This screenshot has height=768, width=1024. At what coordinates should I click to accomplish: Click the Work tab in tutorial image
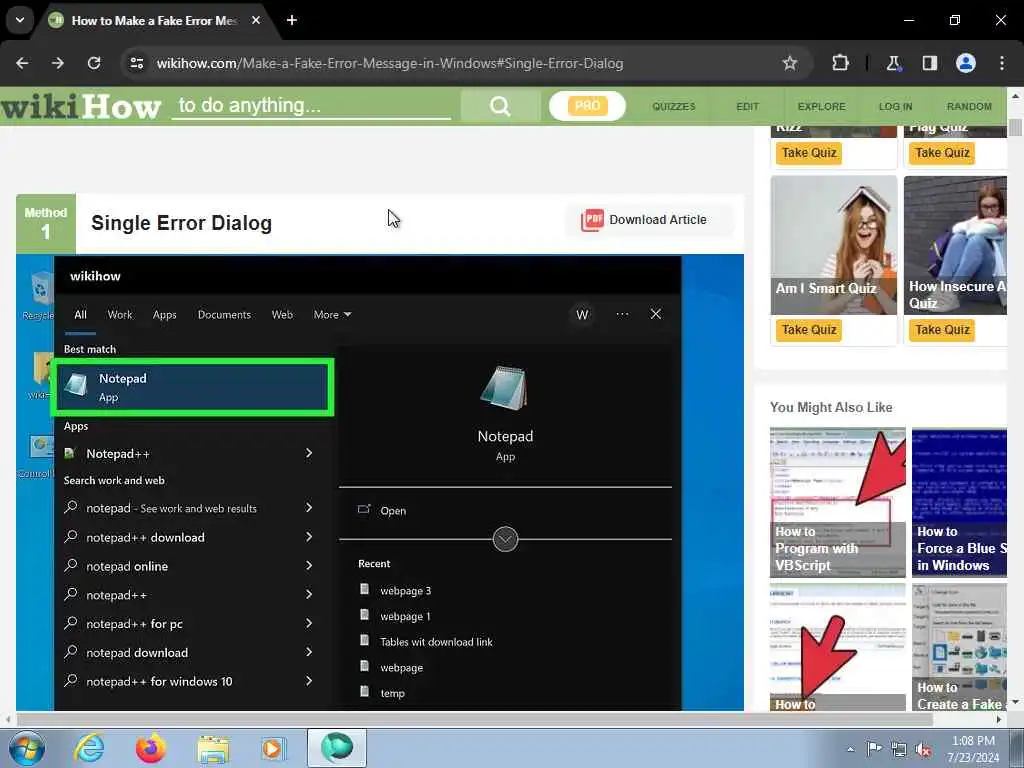(x=120, y=315)
